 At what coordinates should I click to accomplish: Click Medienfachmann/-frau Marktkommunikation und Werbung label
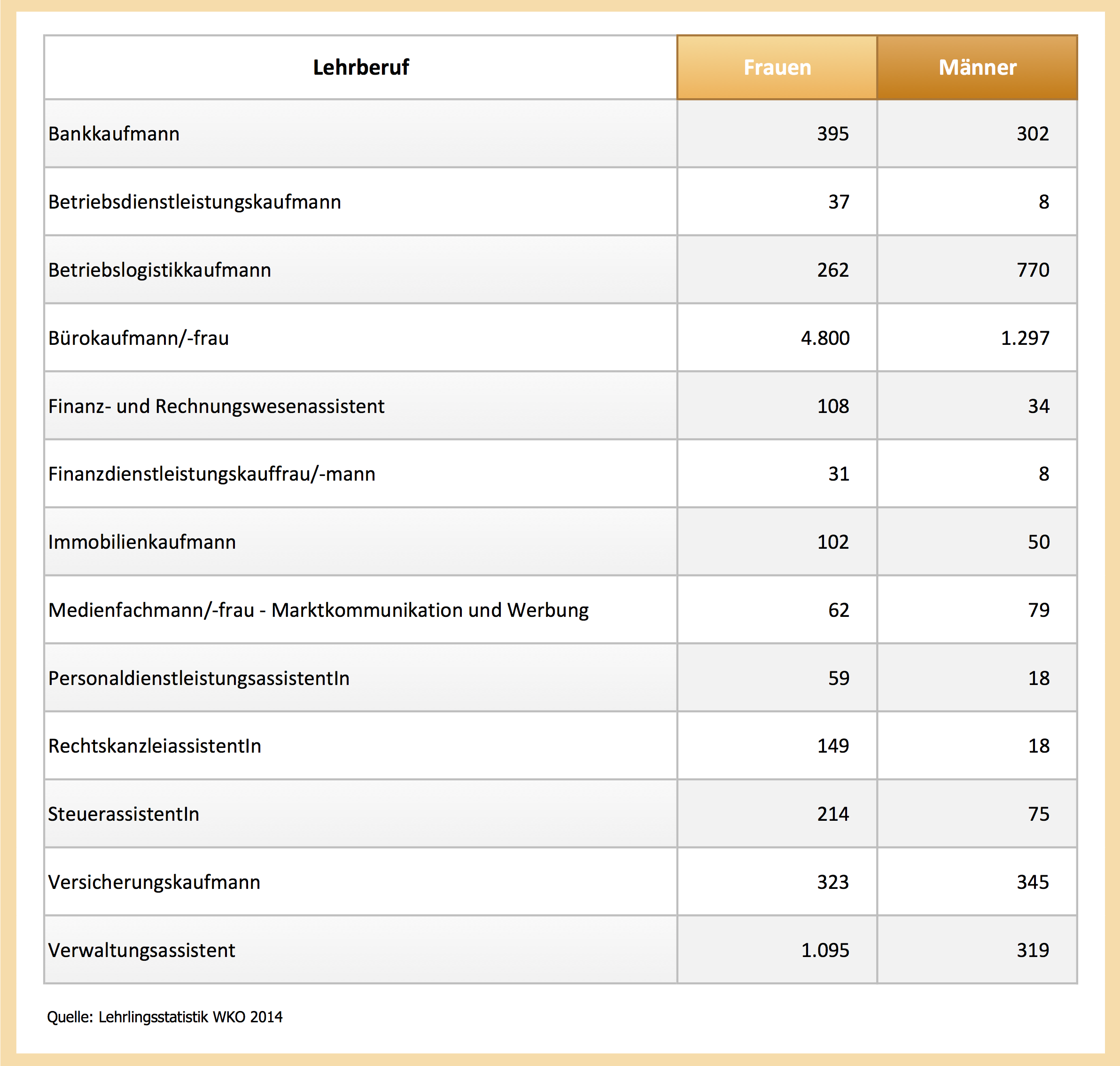[318, 610]
